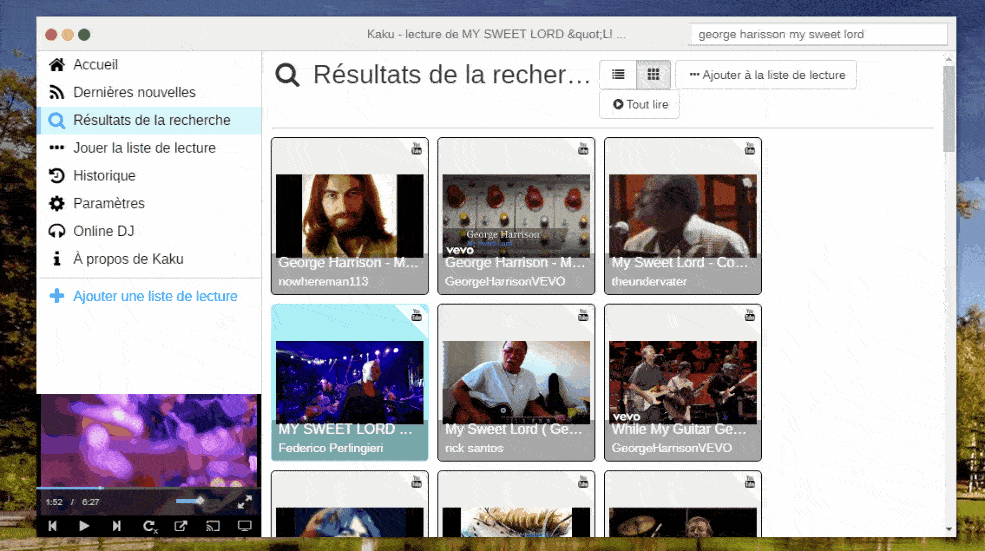Click the gear icon for Paramètres
This screenshot has height=551, width=985.
tap(57, 203)
